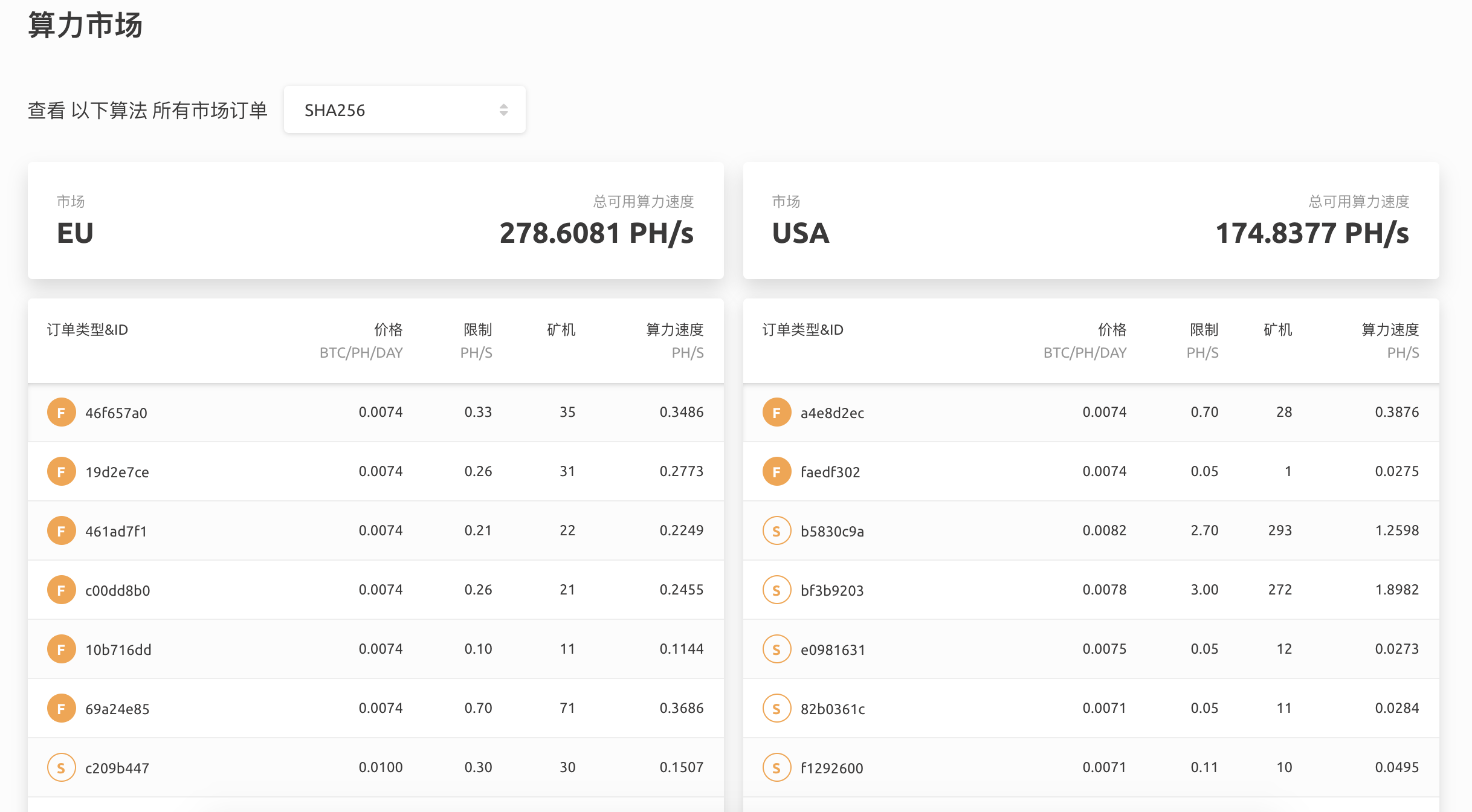
Task: Click the F icon for order 46f657a0
Action: (61, 413)
